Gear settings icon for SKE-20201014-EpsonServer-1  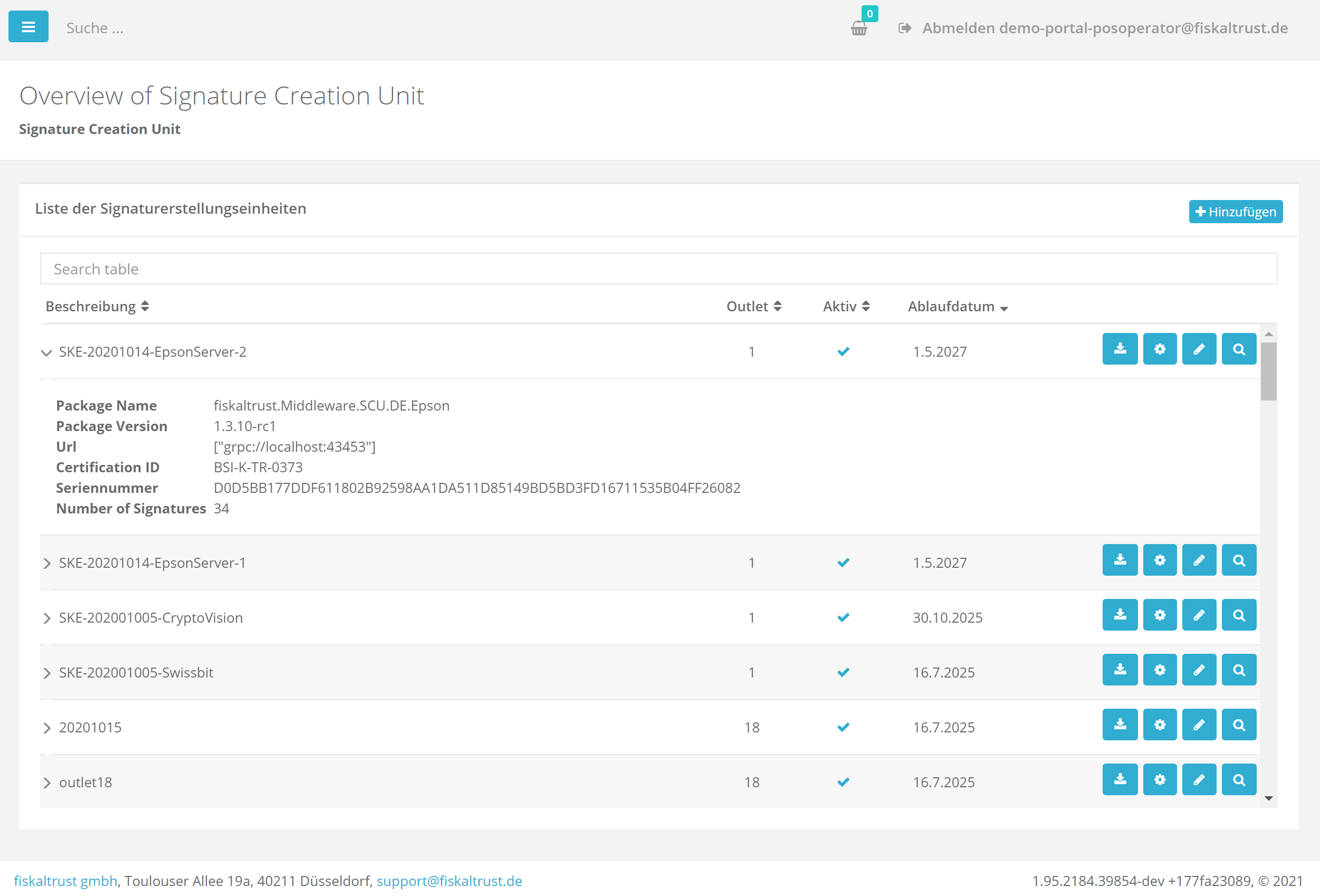click(1159, 560)
